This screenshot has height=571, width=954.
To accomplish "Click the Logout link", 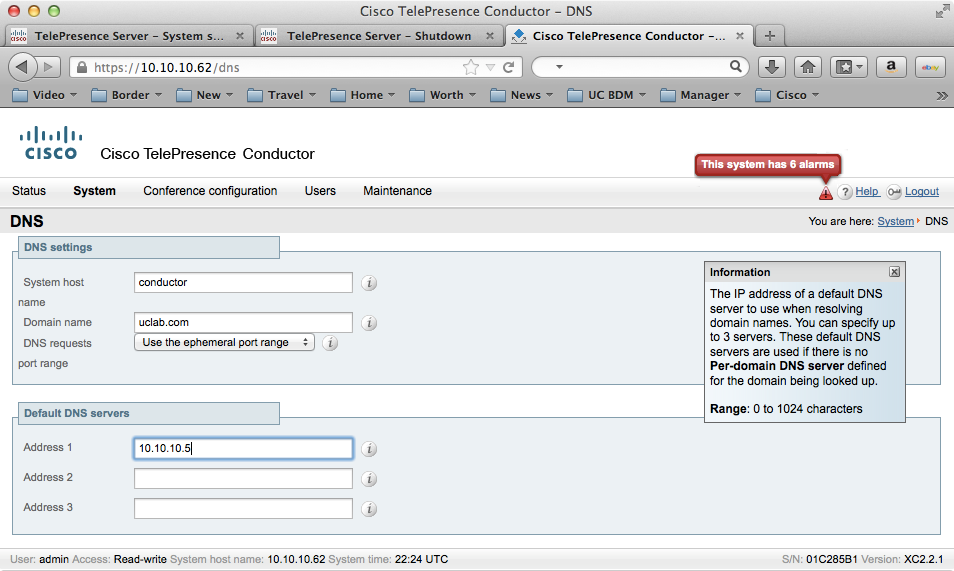I will pyautogui.click(x=922, y=191).
